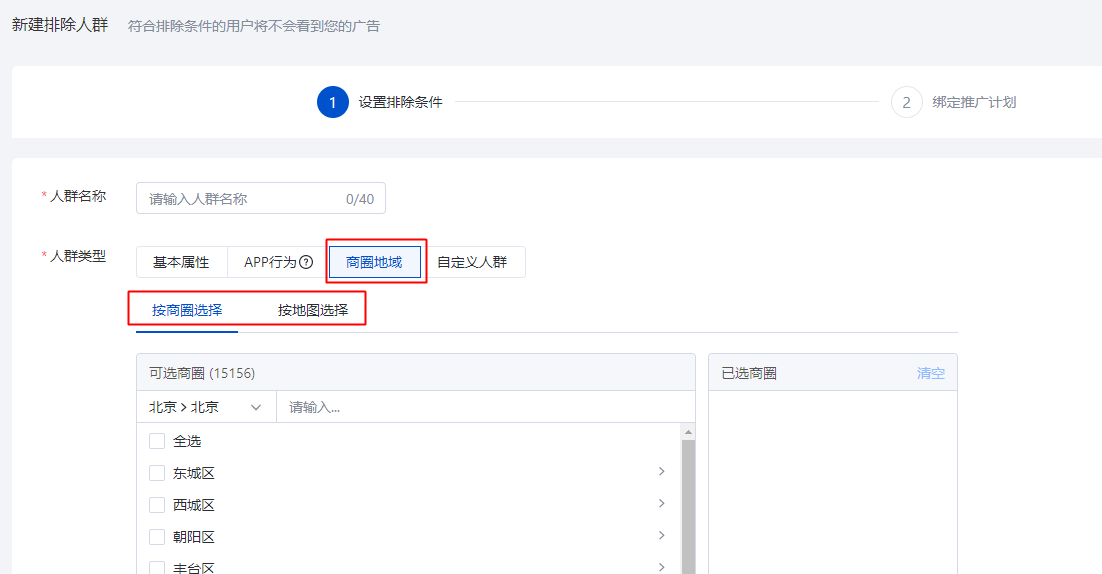Click step 1 circle 设置排除条件

[x=332, y=102]
